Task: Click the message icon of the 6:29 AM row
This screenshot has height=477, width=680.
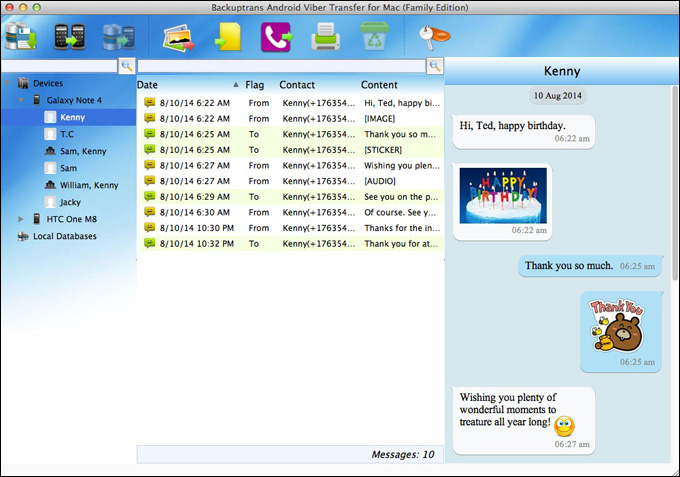Action: [x=150, y=196]
